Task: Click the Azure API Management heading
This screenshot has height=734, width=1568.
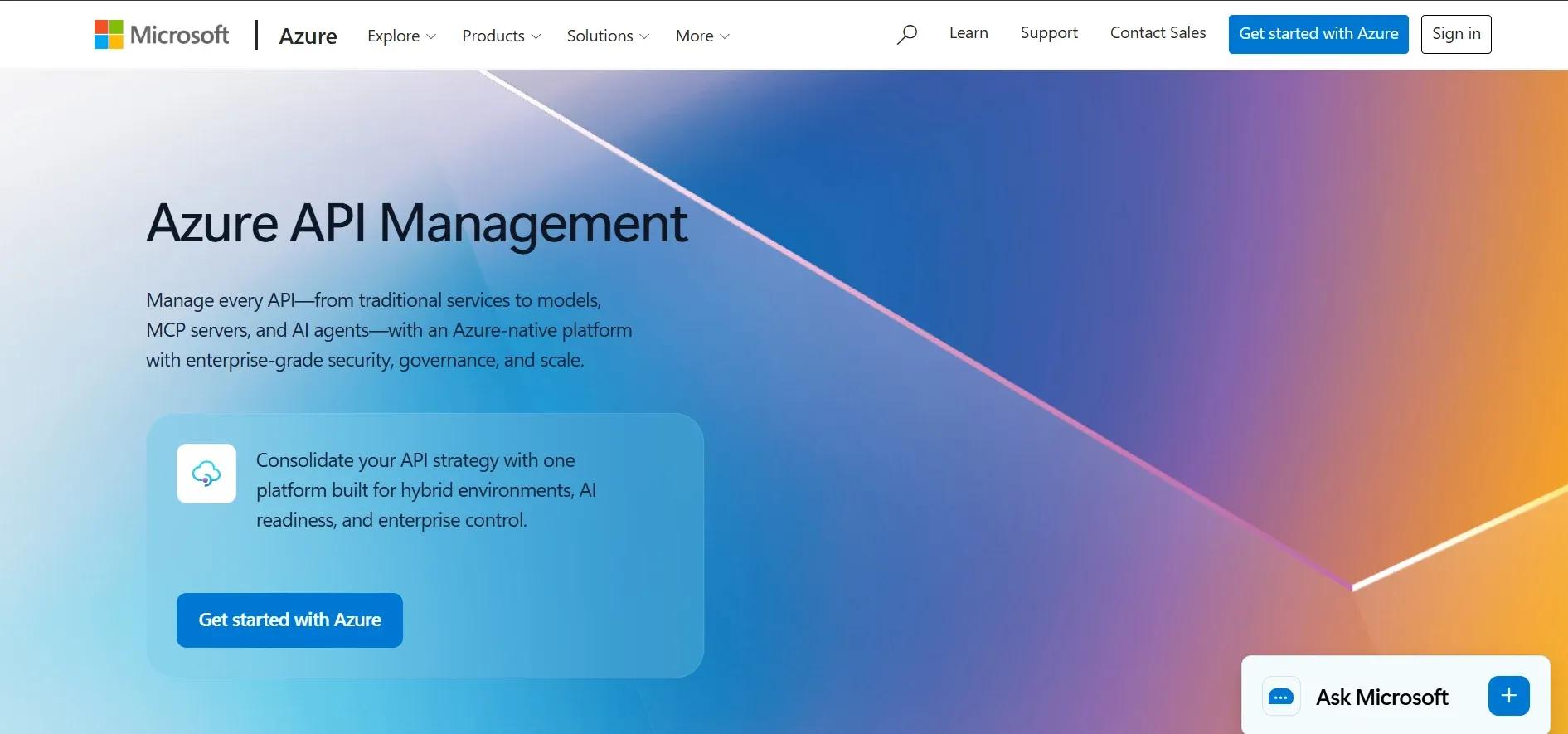Action: [417, 224]
